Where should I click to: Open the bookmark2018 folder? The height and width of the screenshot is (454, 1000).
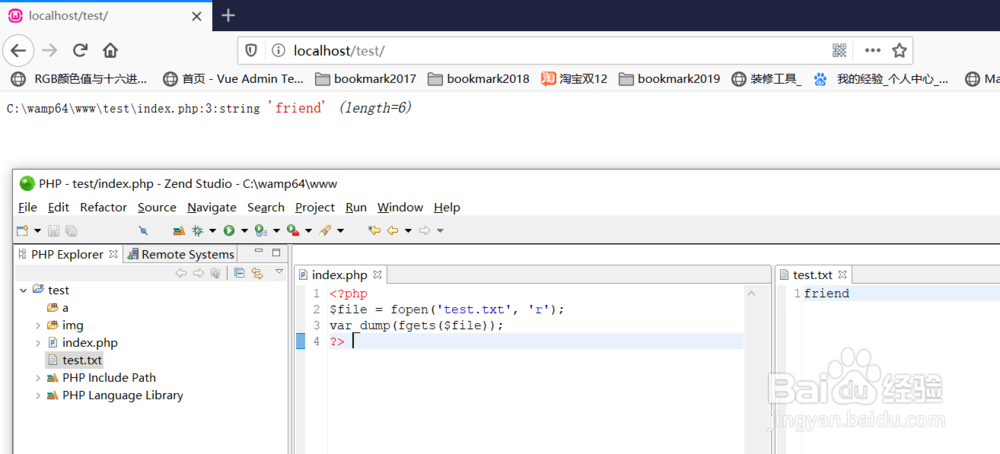click(x=478, y=79)
